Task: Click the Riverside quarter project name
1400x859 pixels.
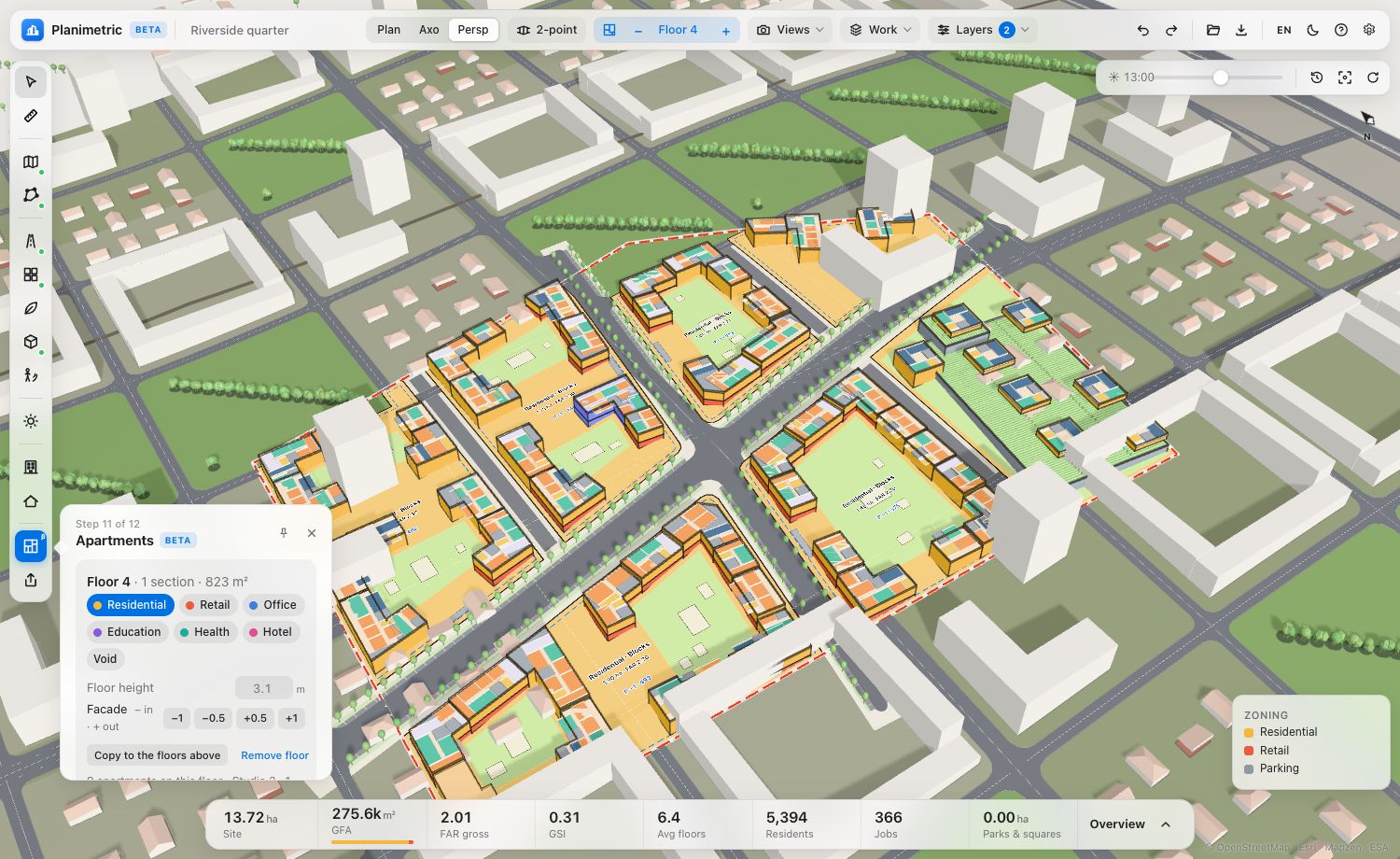Action: click(240, 30)
